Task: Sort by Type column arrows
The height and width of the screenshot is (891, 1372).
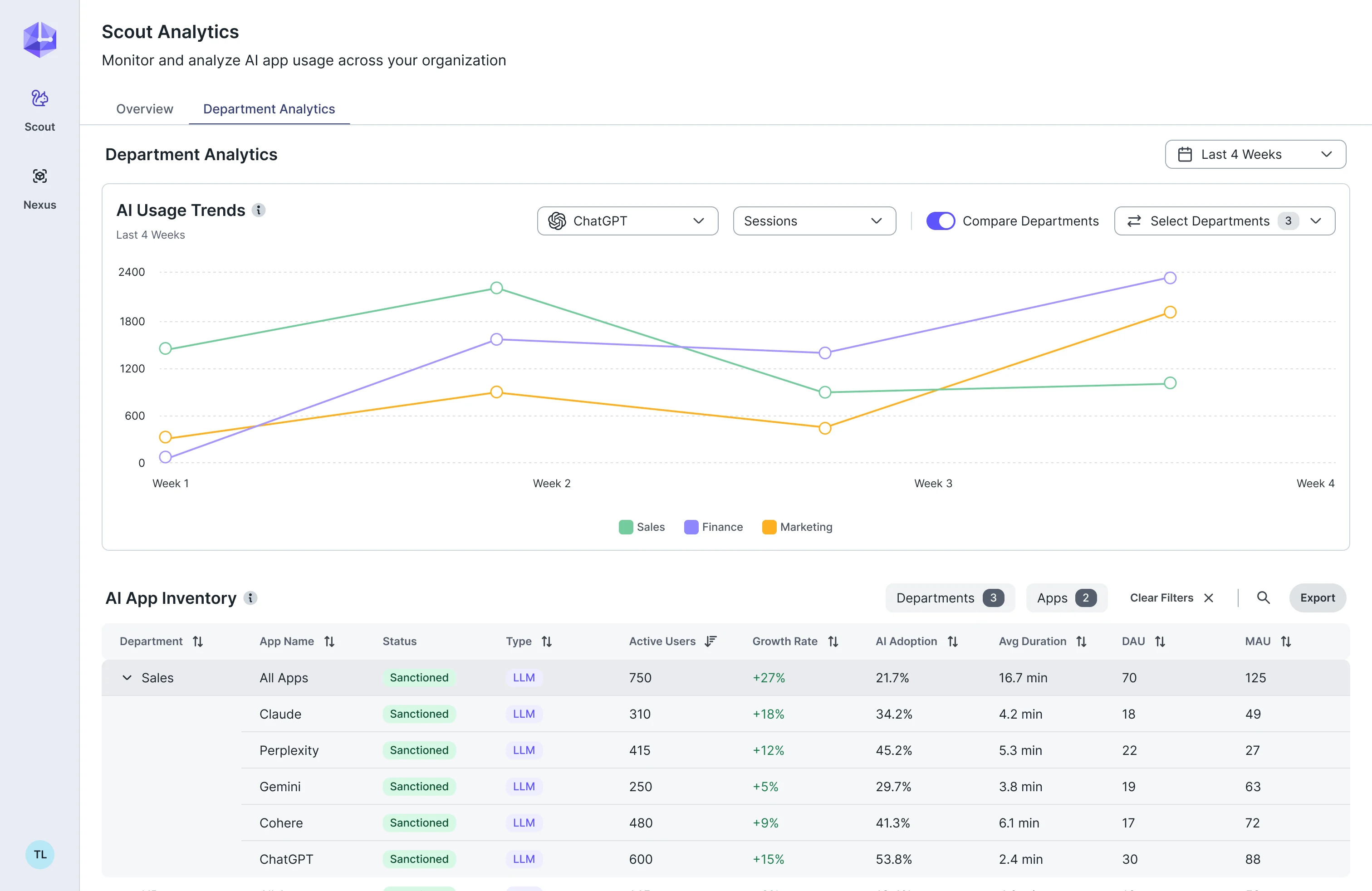Action: pyautogui.click(x=547, y=641)
